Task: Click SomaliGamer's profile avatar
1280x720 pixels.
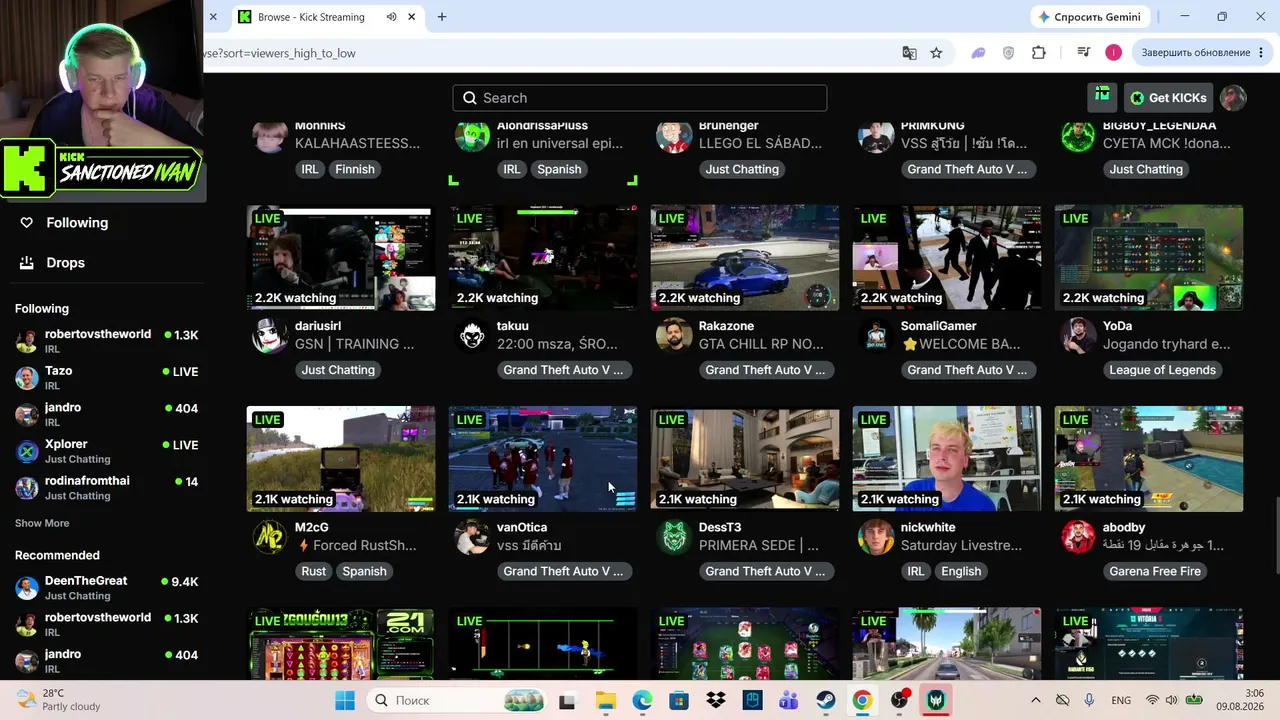Action: click(x=876, y=336)
